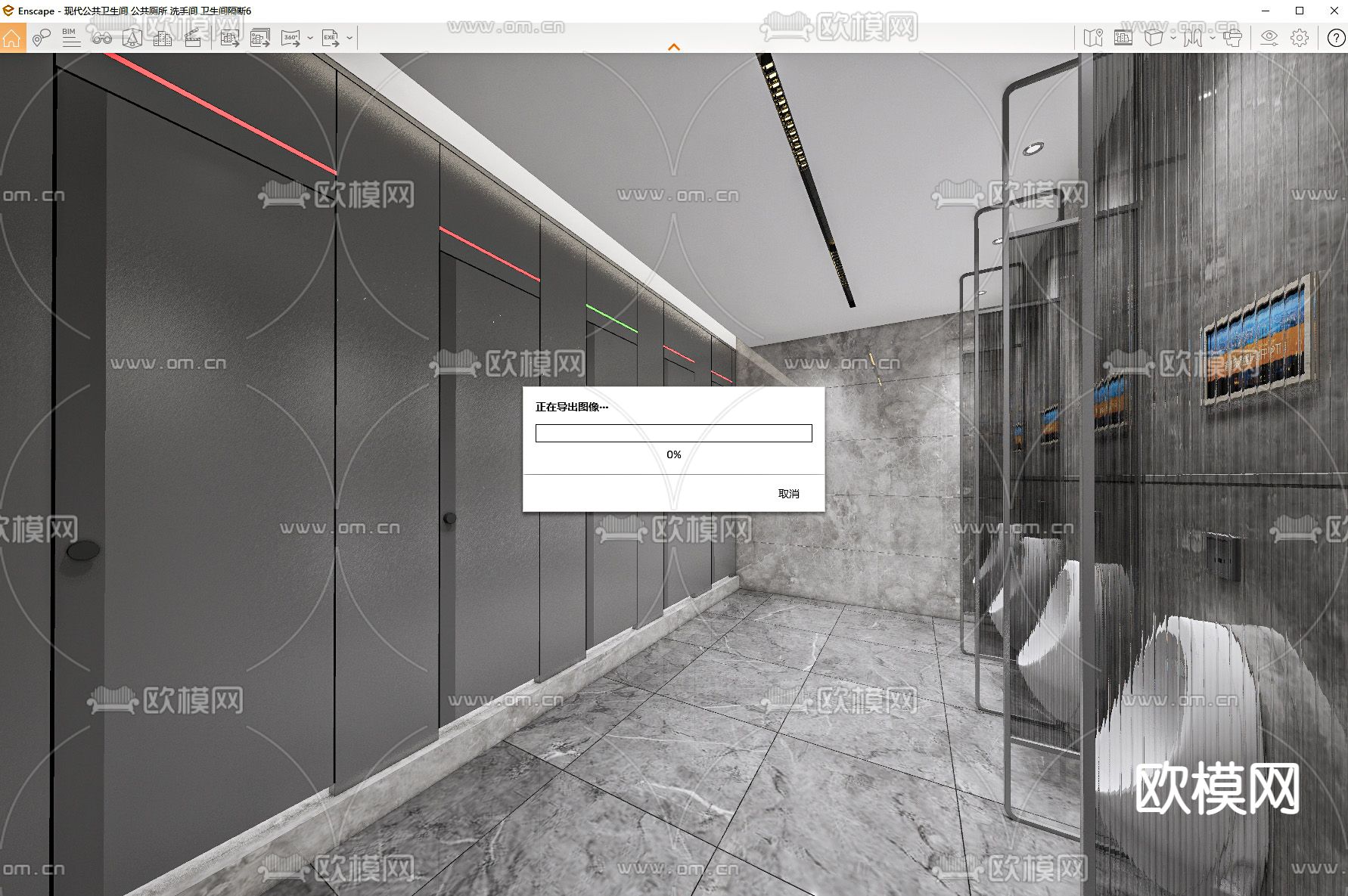
Task: Collapse the toolbar with orange chevron
Action: click(x=674, y=47)
